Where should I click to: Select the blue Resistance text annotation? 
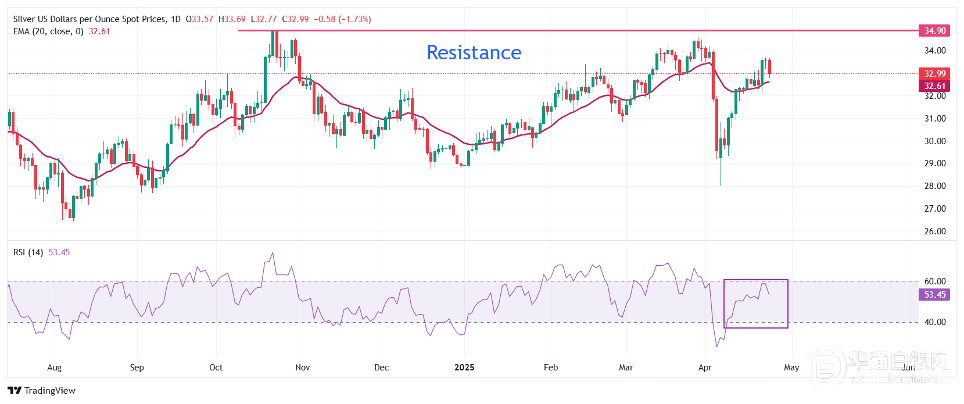click(x=473, y=53)
